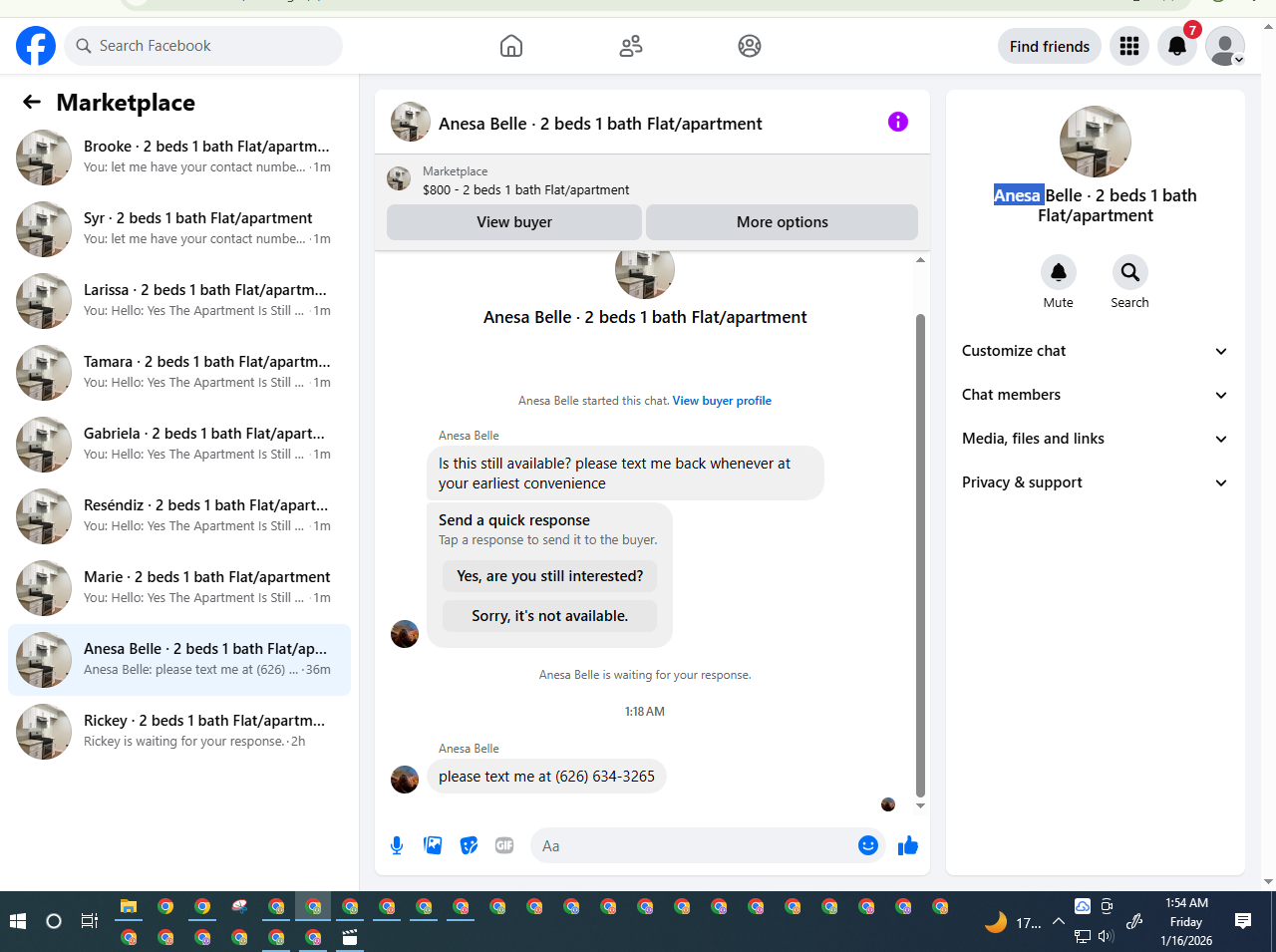Open Reséndiz's conversation

[x=179, y=516]
